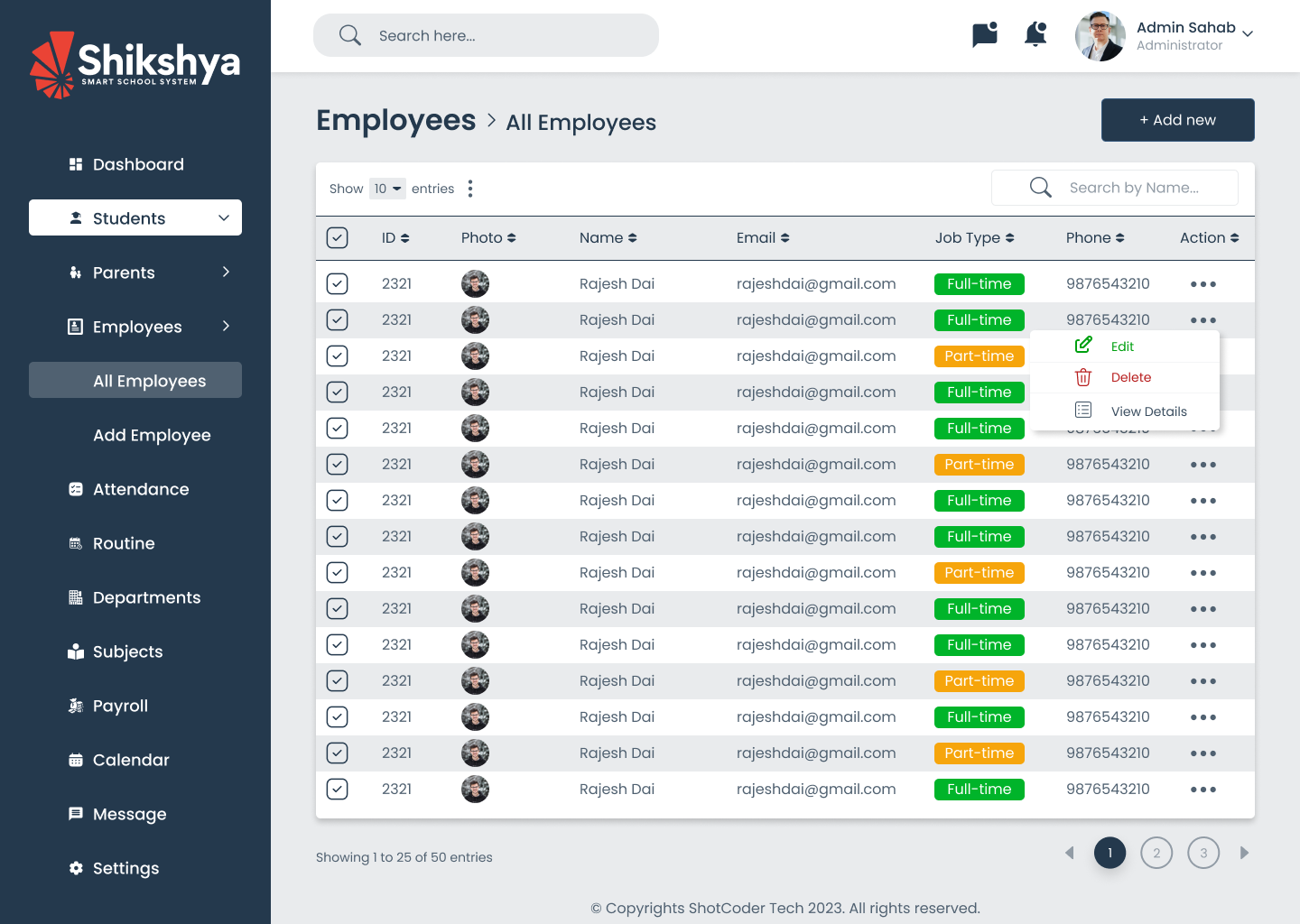Go to next page using right arrow
The image size is (1300, 924).
pyautogui.click(x=1244, y=853)
